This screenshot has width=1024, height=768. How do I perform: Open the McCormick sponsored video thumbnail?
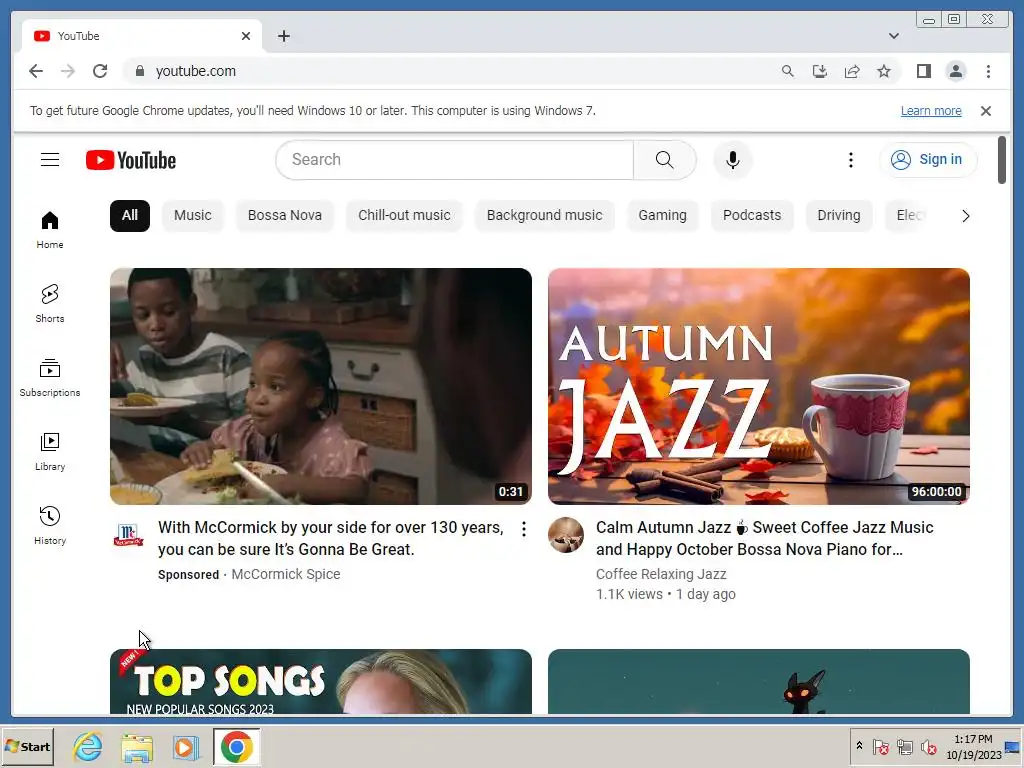[321, 386]
